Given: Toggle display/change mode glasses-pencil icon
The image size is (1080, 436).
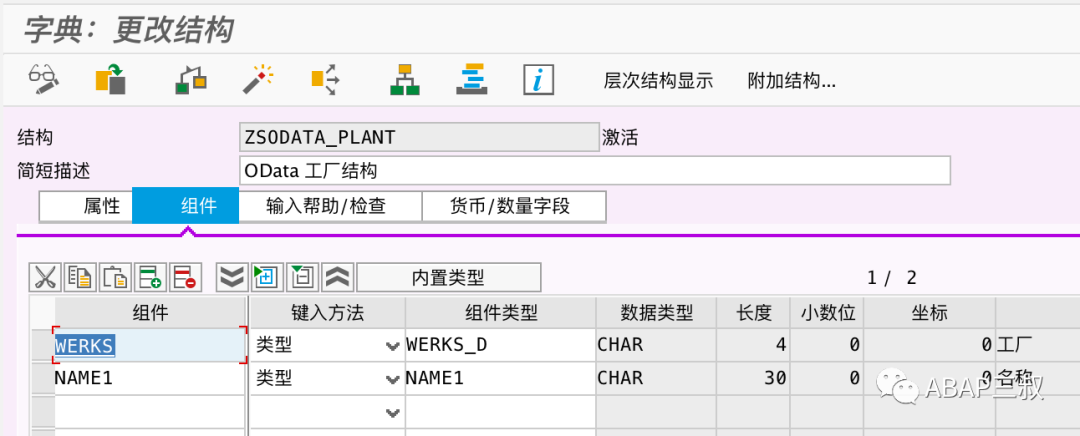Looking at the screenshot, I should pos(43,79).
